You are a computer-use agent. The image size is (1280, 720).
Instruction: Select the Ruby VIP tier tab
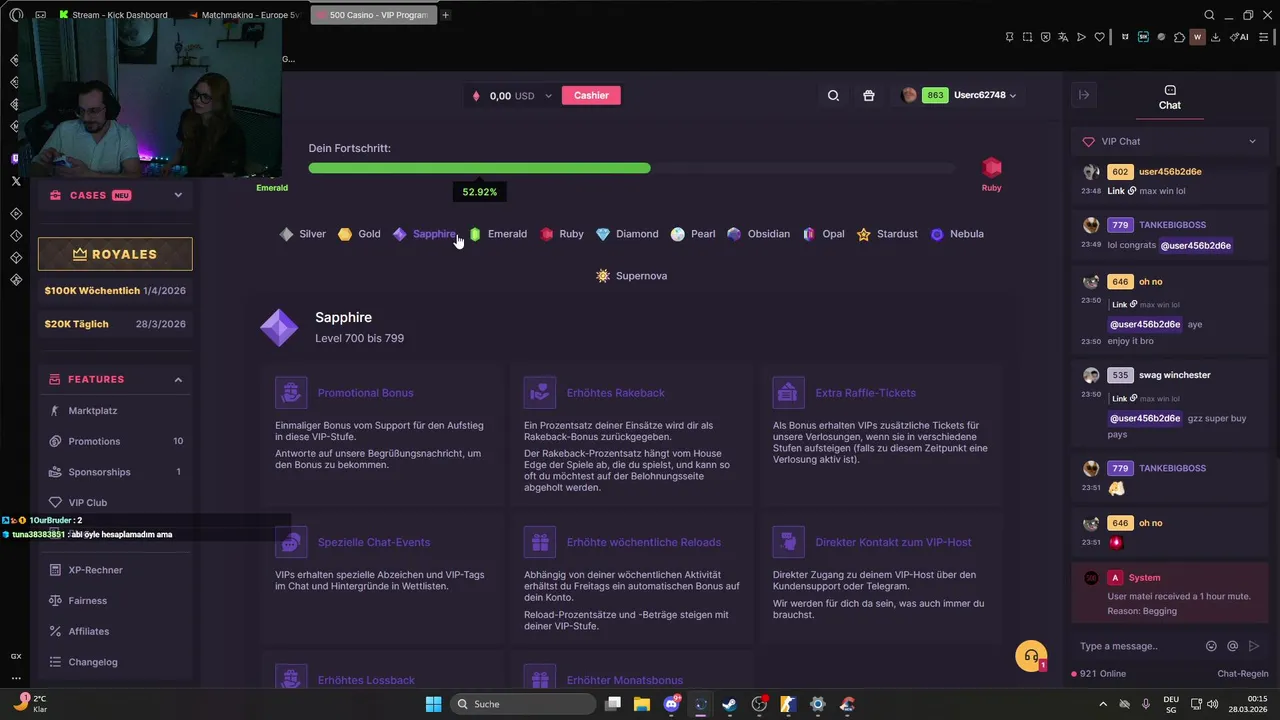[562, 234]
